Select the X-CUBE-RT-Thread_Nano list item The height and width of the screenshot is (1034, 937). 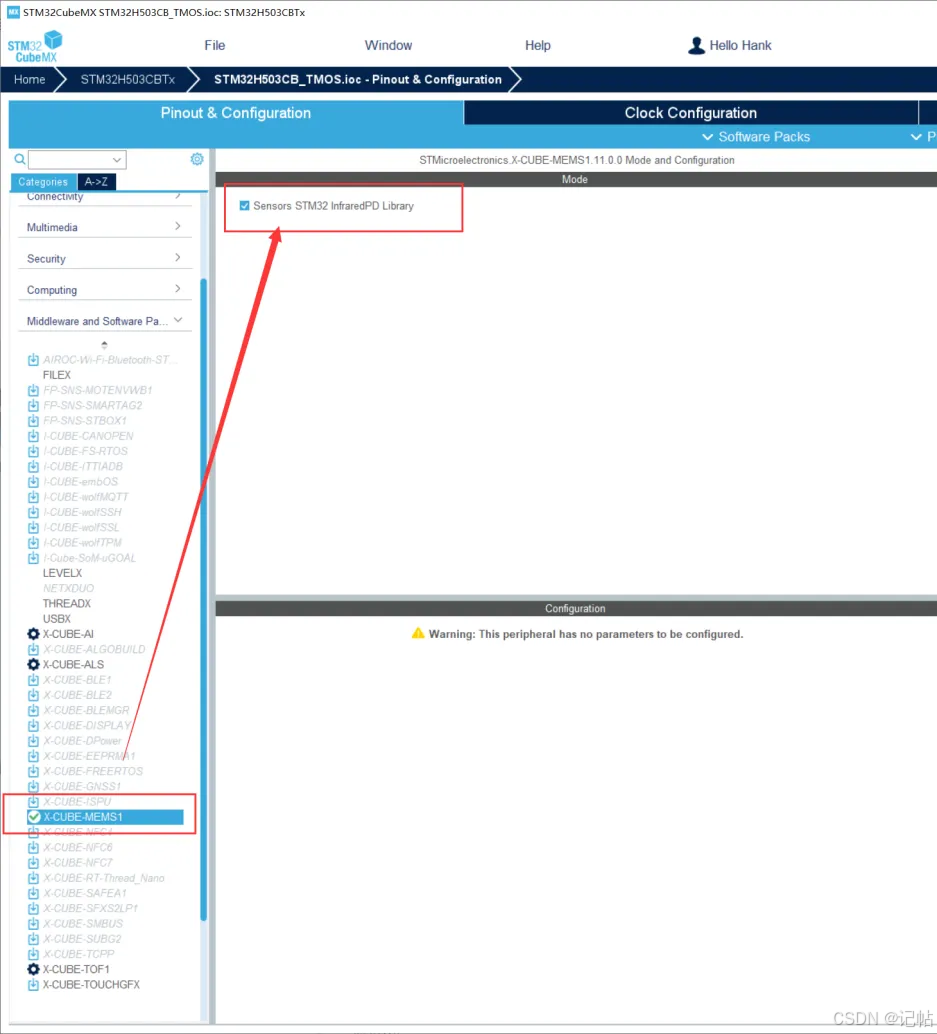pyautogui.click(x=104, y=878)
